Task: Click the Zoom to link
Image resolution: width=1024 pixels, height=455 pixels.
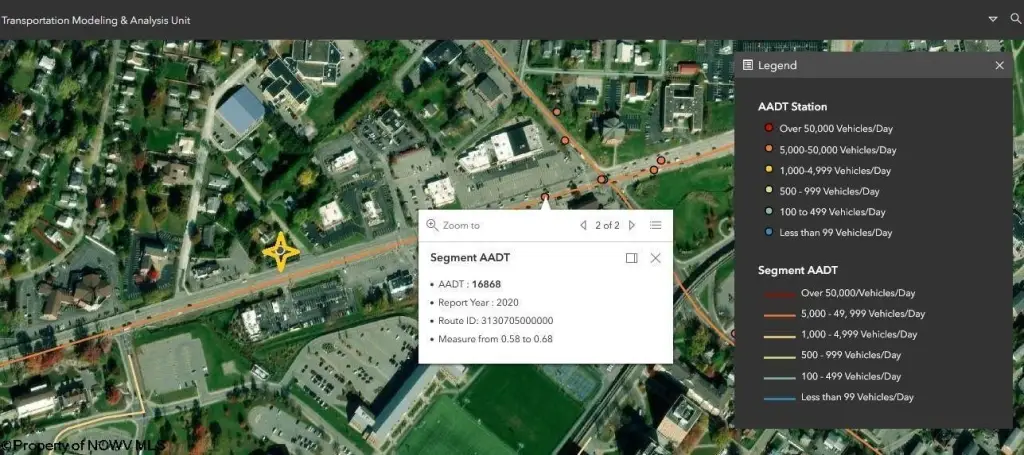Action: [461, 226]
